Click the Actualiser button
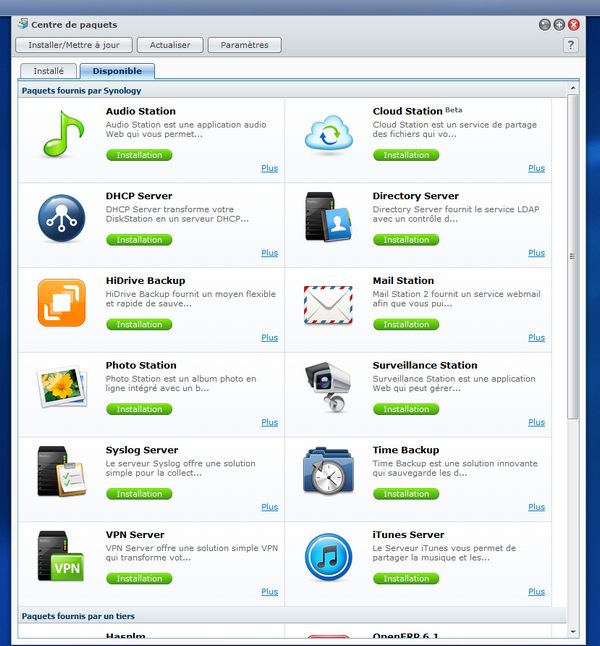 pyautogui.click(x=170, y=45)
